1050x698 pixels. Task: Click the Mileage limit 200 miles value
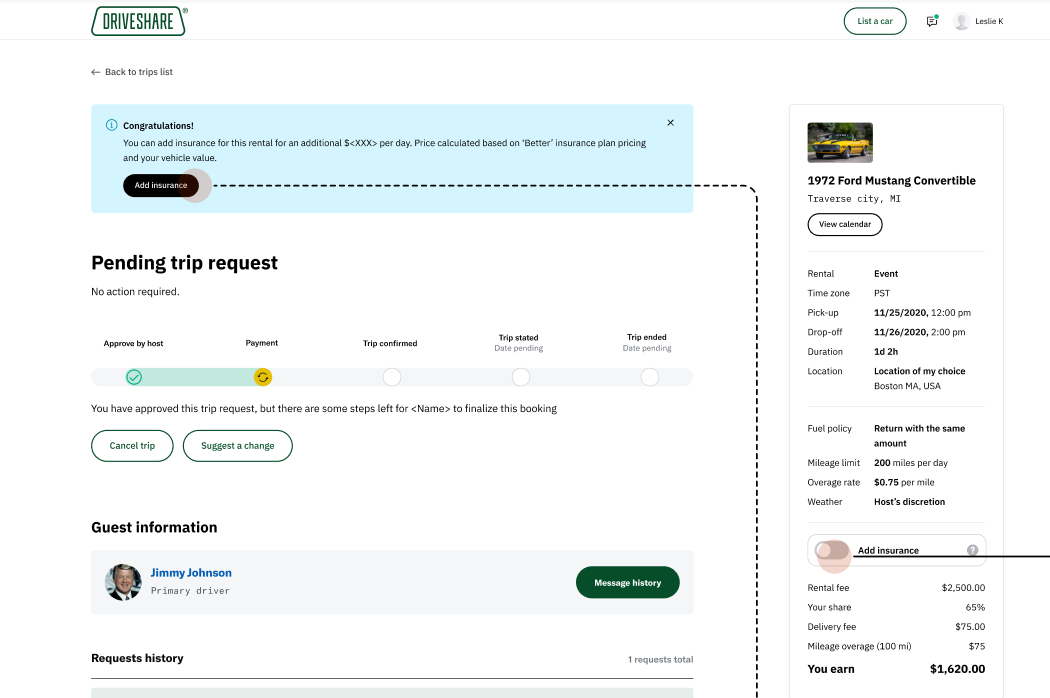click(911, 463)
